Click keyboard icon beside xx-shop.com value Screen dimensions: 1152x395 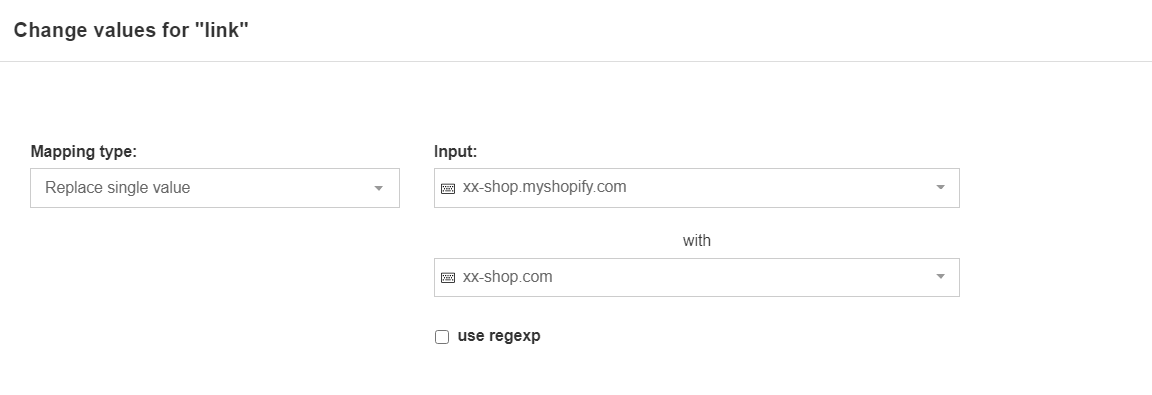click(447, 278)
